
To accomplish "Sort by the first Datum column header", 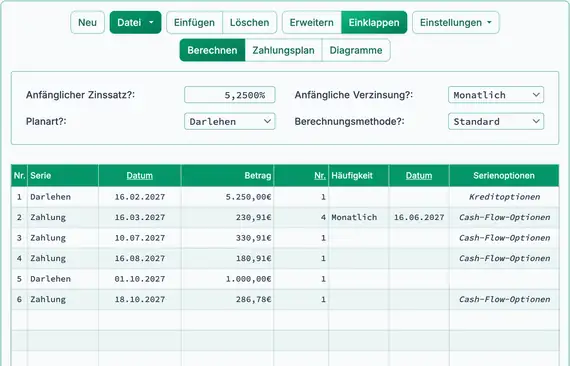I will [x=140, y=176].
